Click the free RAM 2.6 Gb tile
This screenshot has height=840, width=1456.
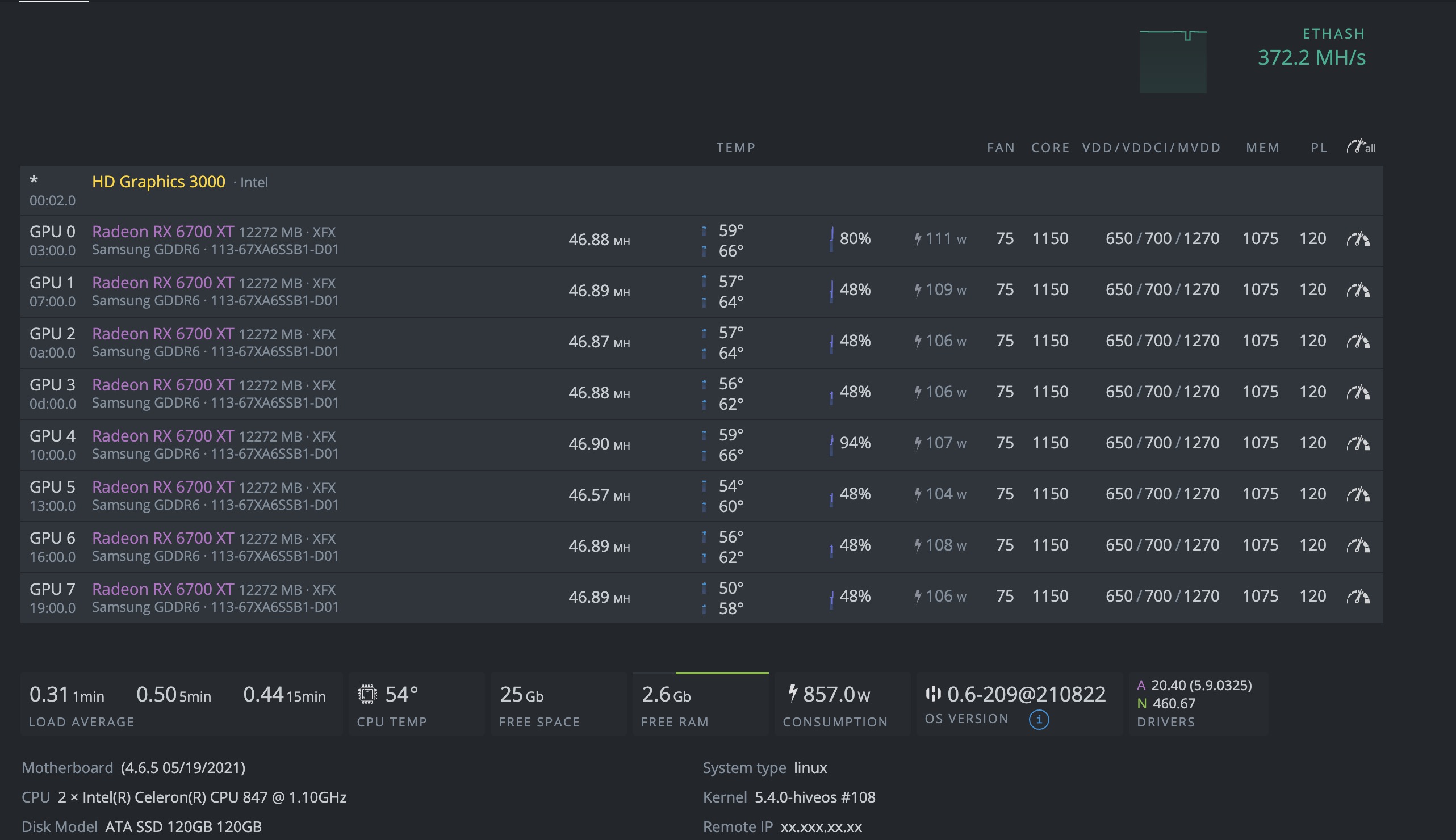pyautogui.click(x=666, y=695)
